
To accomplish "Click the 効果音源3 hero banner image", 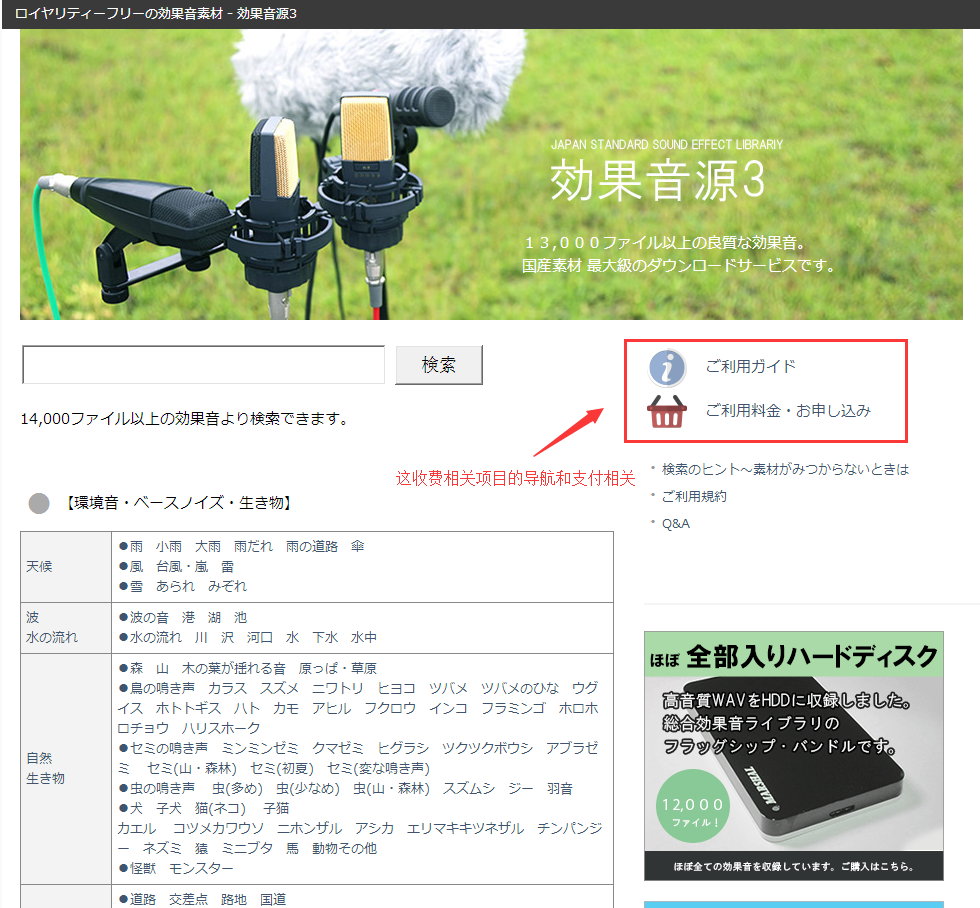I will coord(491,174).
